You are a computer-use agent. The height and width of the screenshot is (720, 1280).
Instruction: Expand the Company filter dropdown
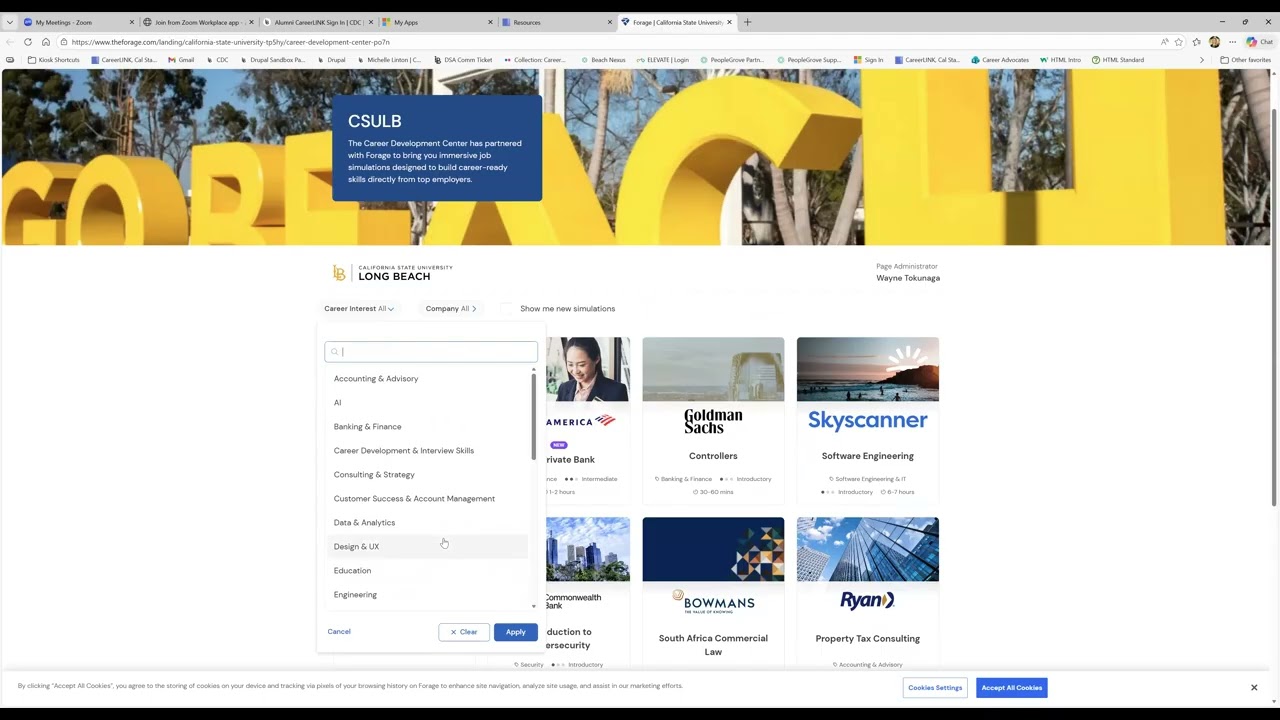(451, 309)
